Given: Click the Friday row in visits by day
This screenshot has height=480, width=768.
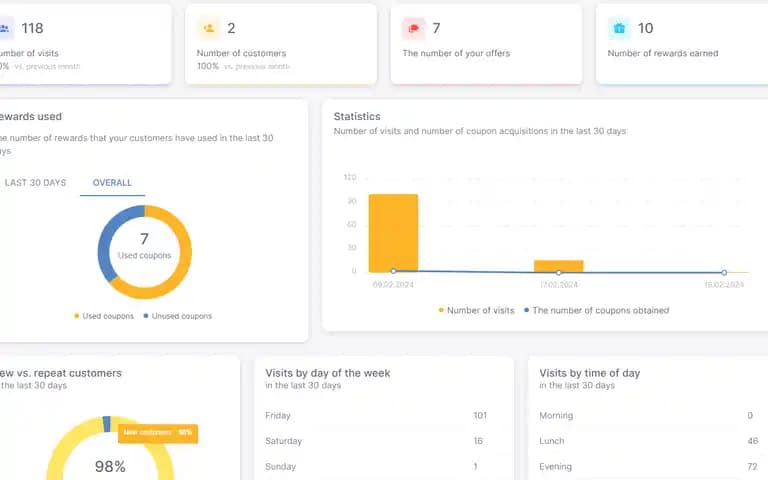Looking at the screenshot, I should 376,415.
